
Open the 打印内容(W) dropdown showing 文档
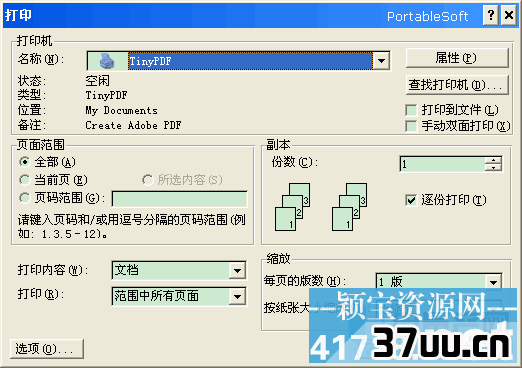pyautogui.click(x=179, y=270)
